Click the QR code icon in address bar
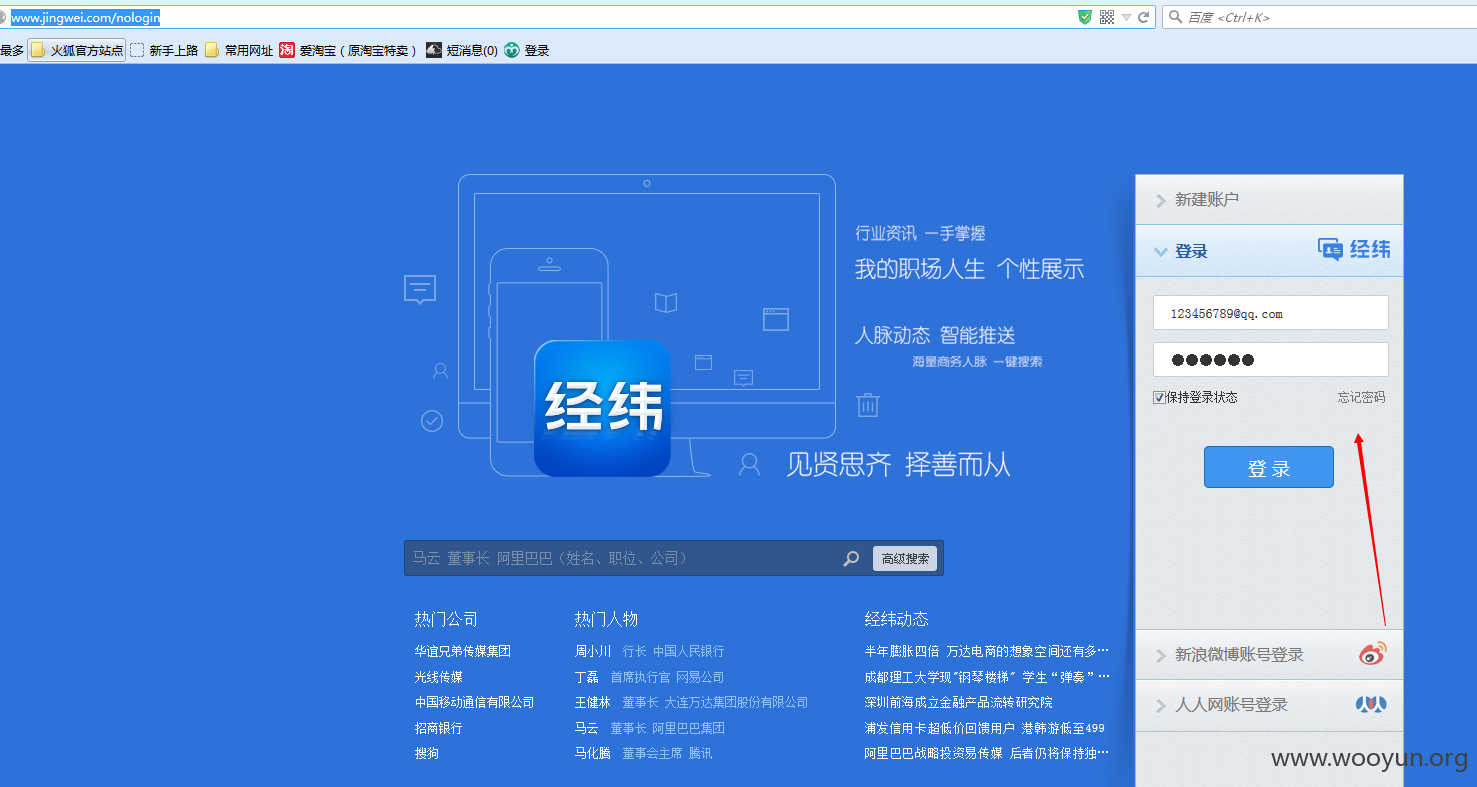The width and height of the screenshot is (1477, 787). tap(1107, 17)
